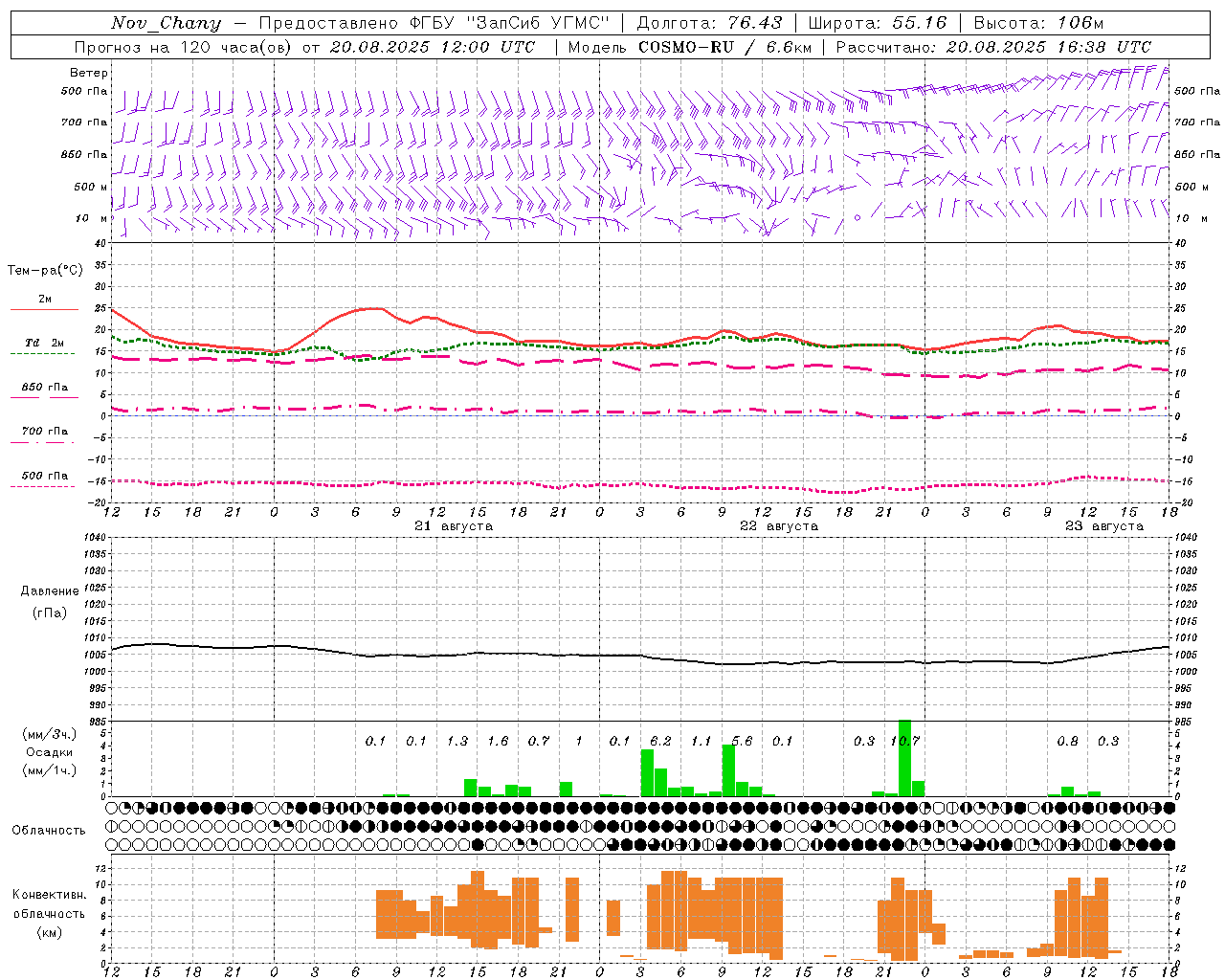Click "Модель COSMO-RU / 6.6км" text

(x=690, y=47)
